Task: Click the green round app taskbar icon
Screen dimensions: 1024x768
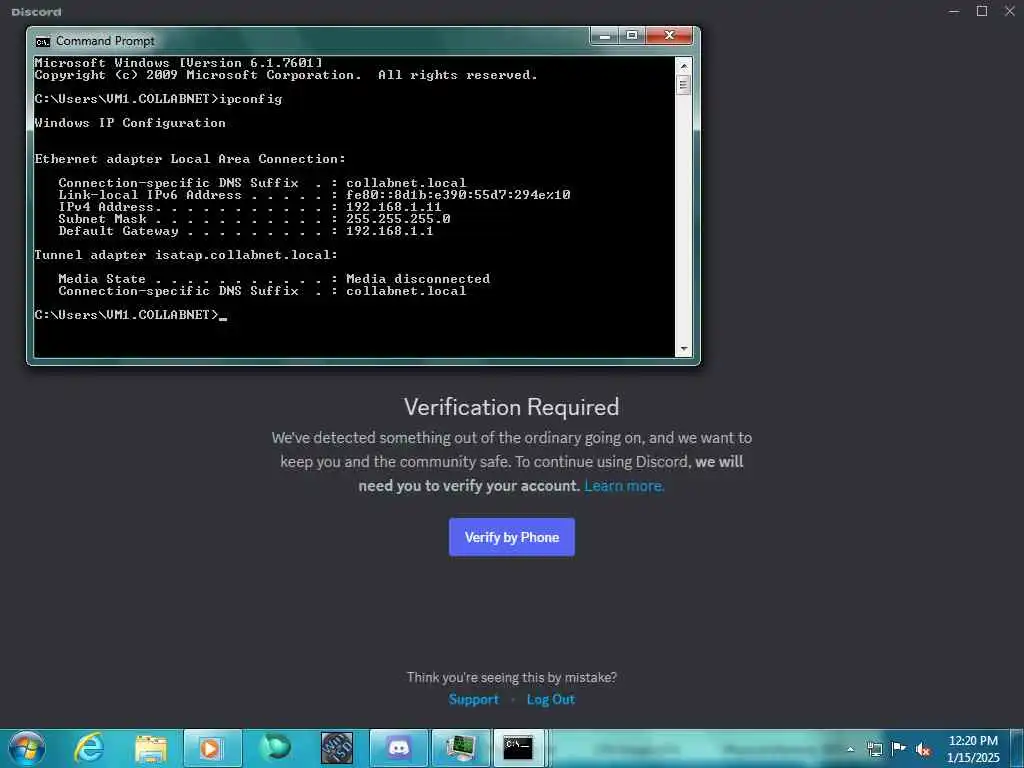Action: click(275, 748)
